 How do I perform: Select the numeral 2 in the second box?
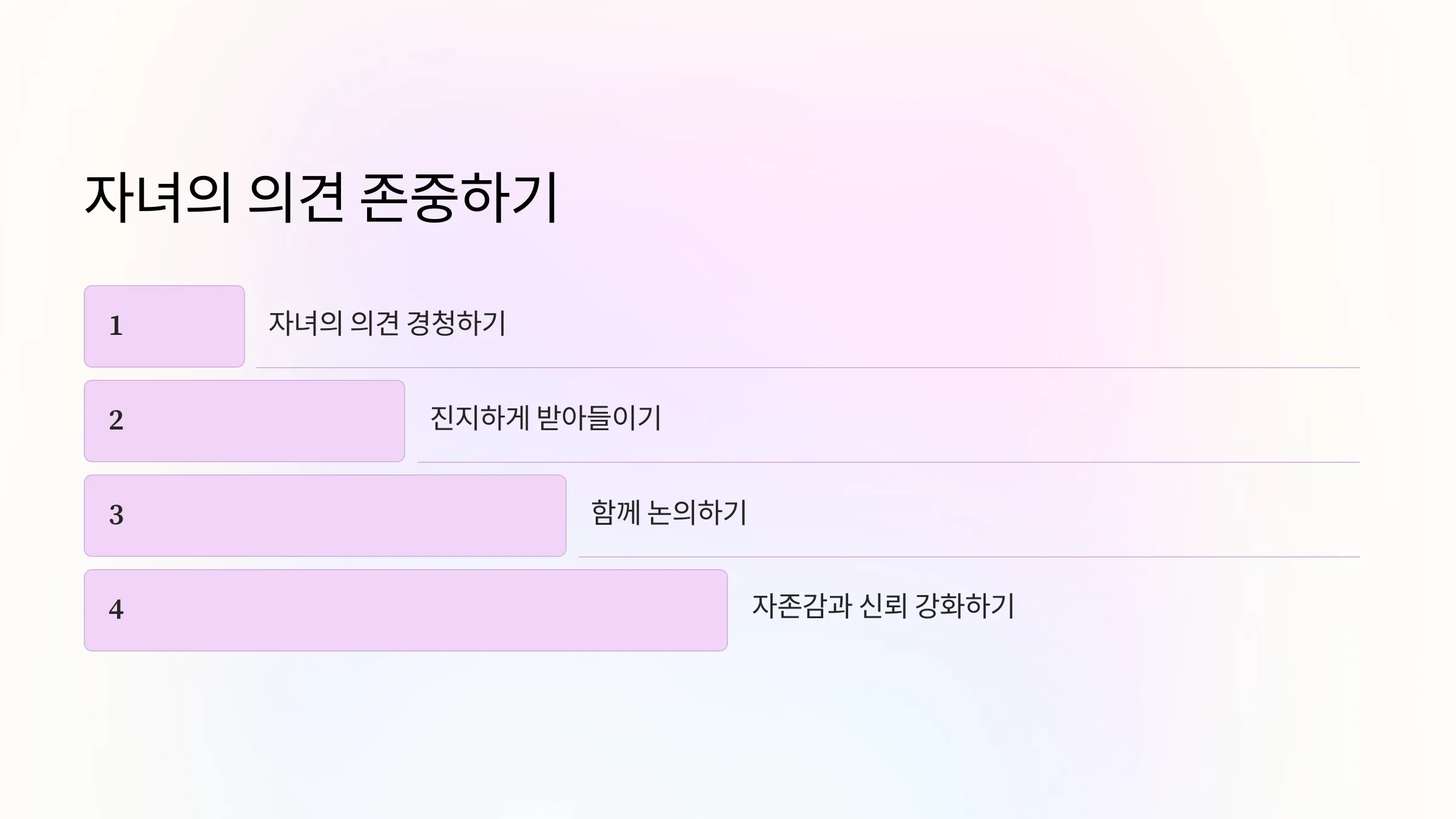click(116, 420)
